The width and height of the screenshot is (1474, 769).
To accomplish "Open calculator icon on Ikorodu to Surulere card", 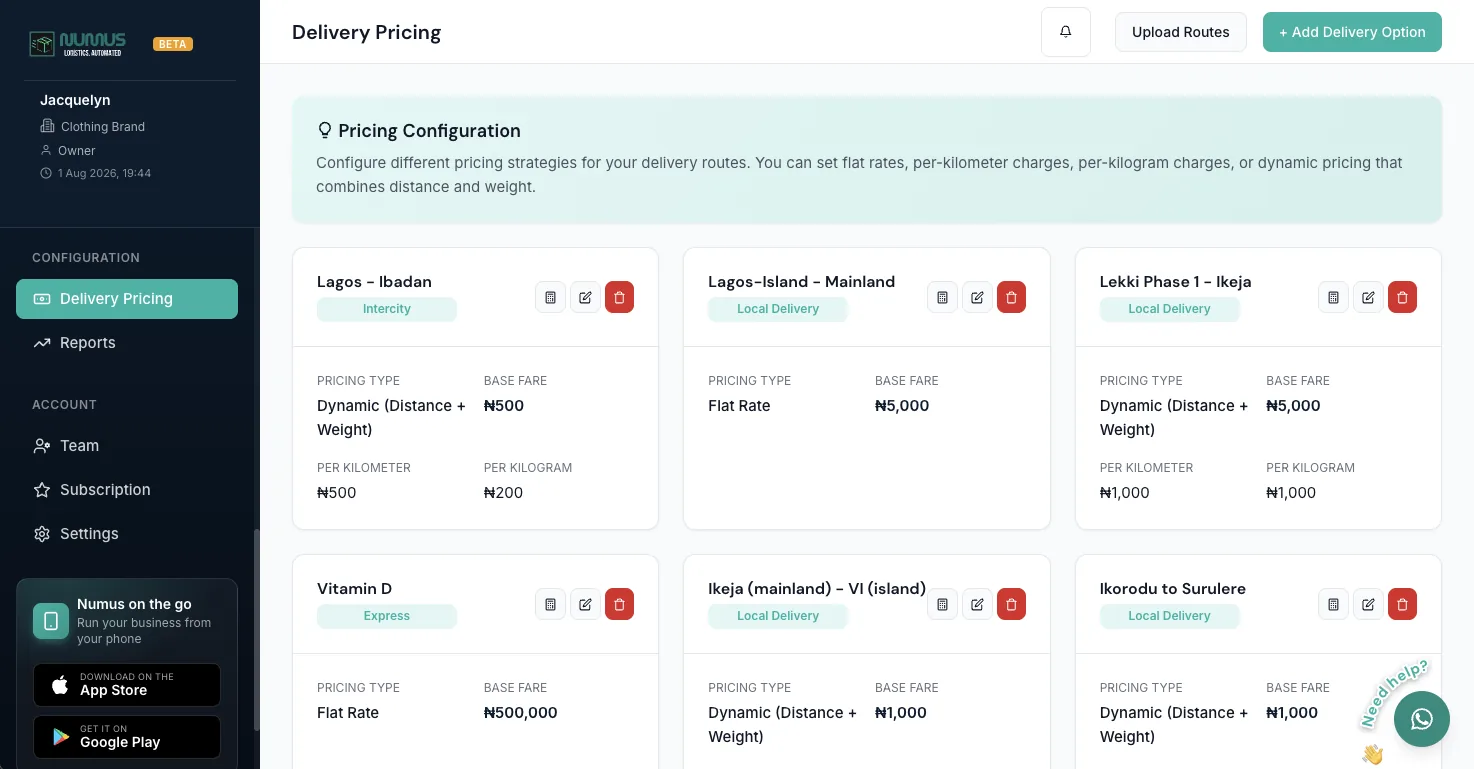I will tap(1333, 604).
